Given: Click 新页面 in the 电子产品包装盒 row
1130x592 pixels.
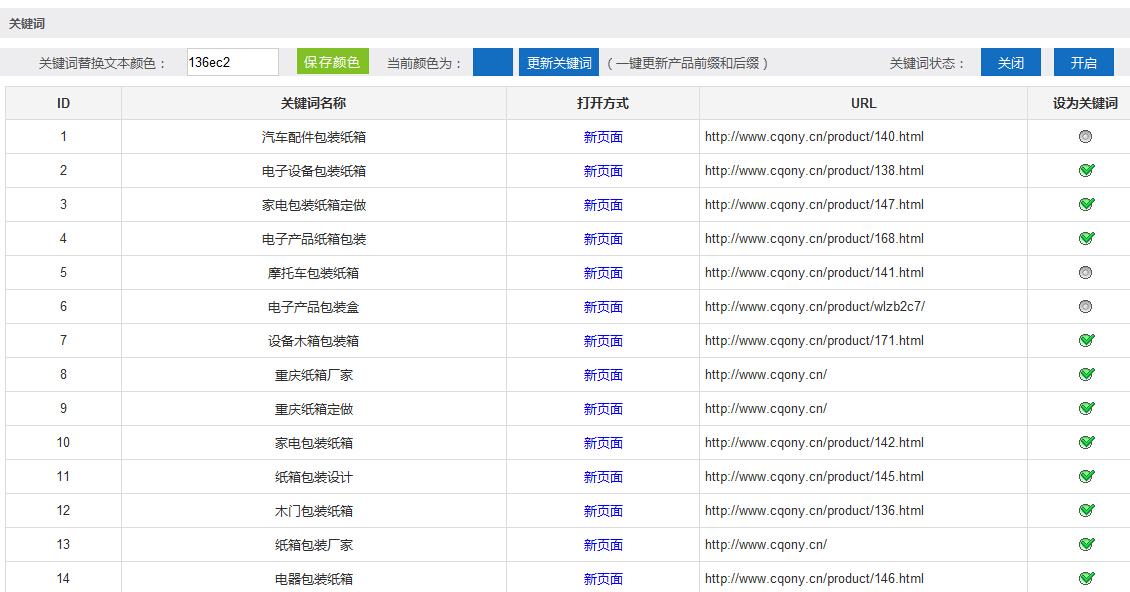Looking at the screenshot, I should tap(603, 307).
